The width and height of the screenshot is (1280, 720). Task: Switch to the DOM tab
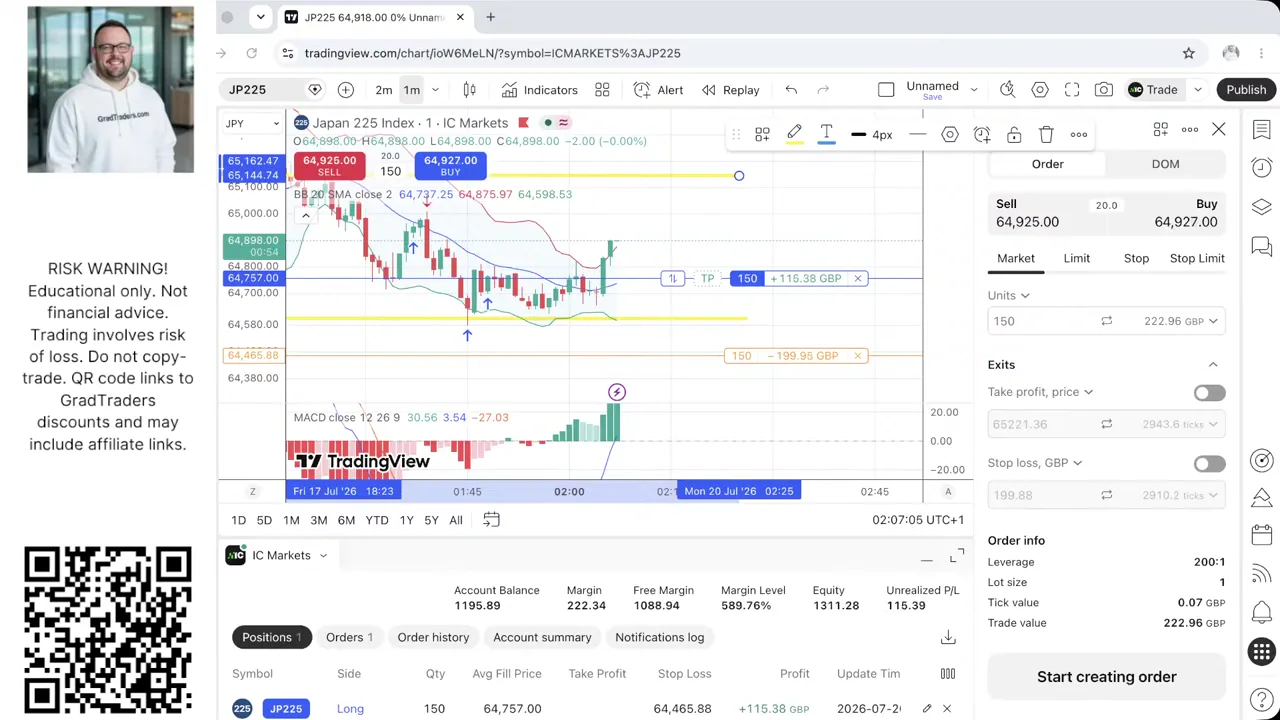tap(1165, 164)
